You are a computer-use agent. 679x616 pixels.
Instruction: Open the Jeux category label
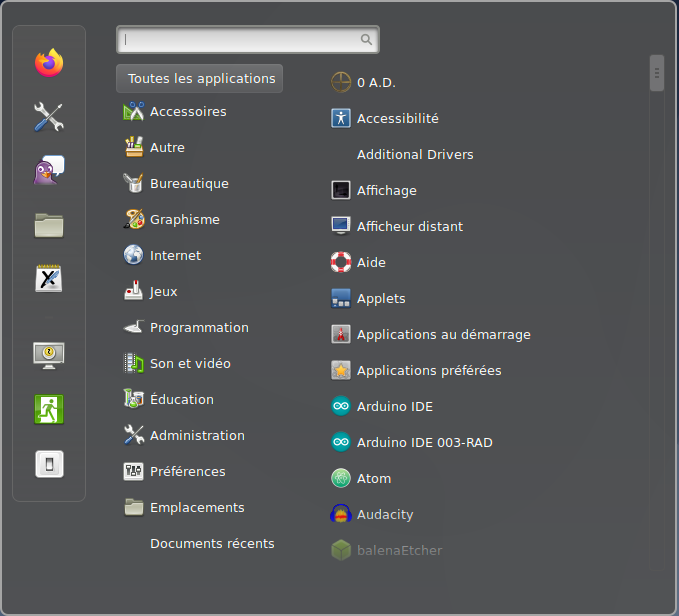click(x=163, y=292)
